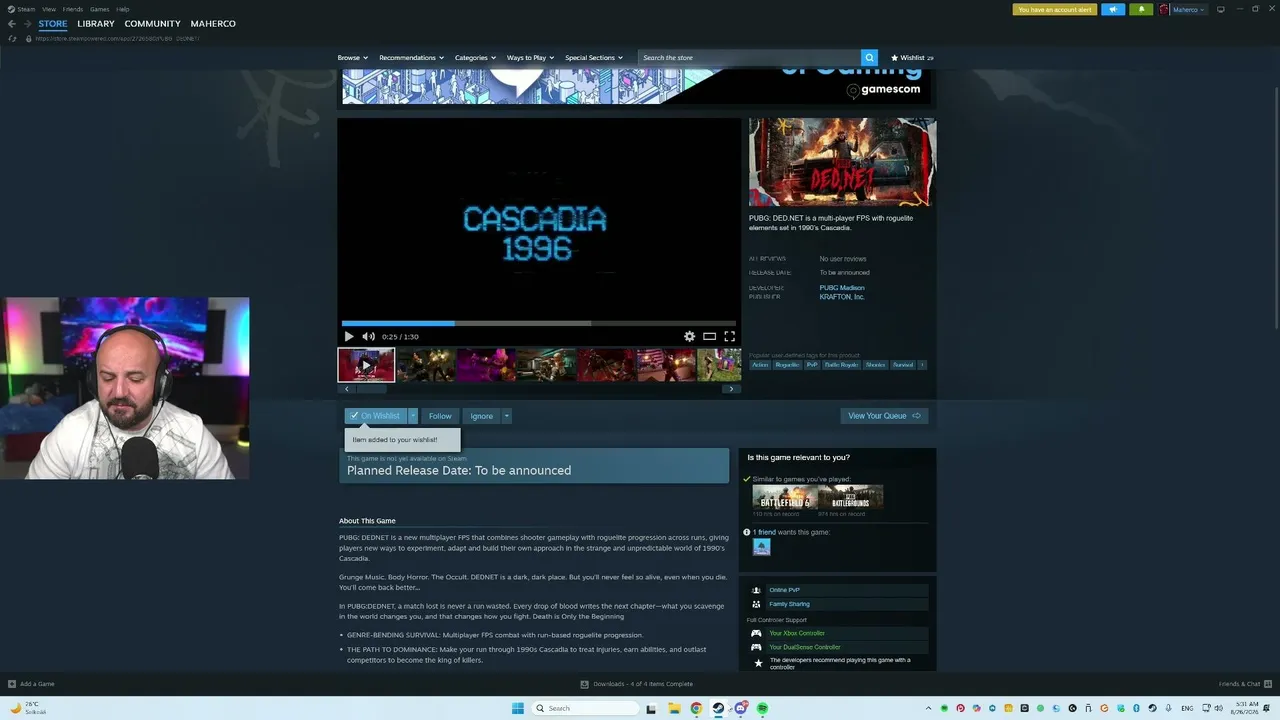Show next screenshots with right arrow
Screen dimensions: 1280x720
pyautogui.click(x=731, y=389)
